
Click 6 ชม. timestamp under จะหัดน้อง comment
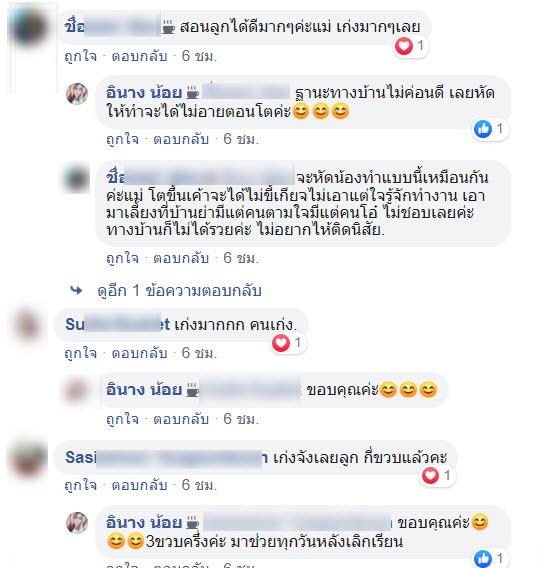[x=241, y=258]
